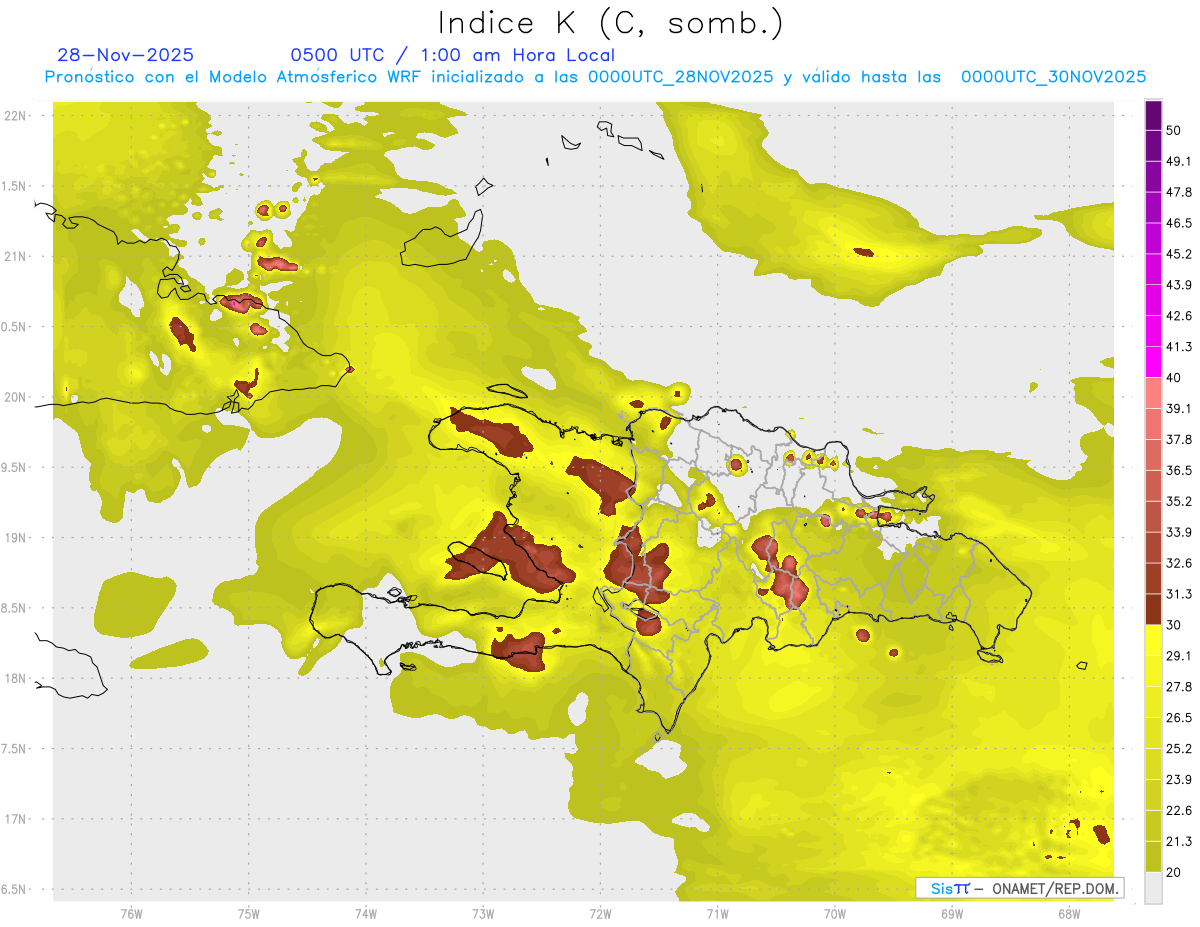The height and width of the screenshot is (927, 1200).
Task: Click the colorbar label "40"
Action: pos(1173,378)
